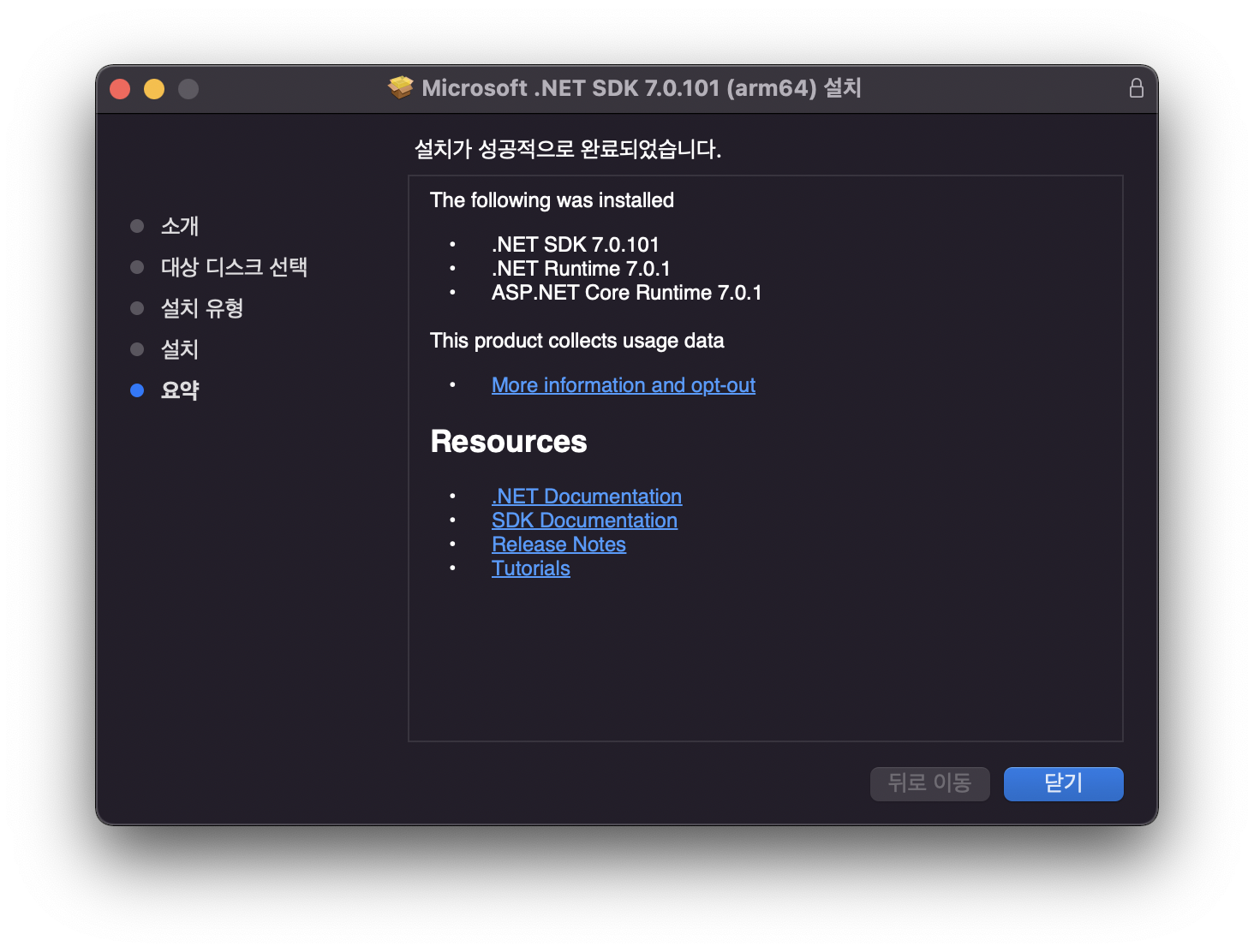Click the lock icon in title bar

pos(1136,88)
